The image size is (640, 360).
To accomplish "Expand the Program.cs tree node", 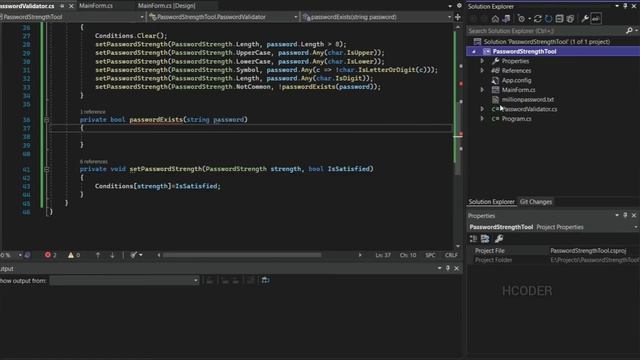I will pyautogui.click(x=482, y=119).
